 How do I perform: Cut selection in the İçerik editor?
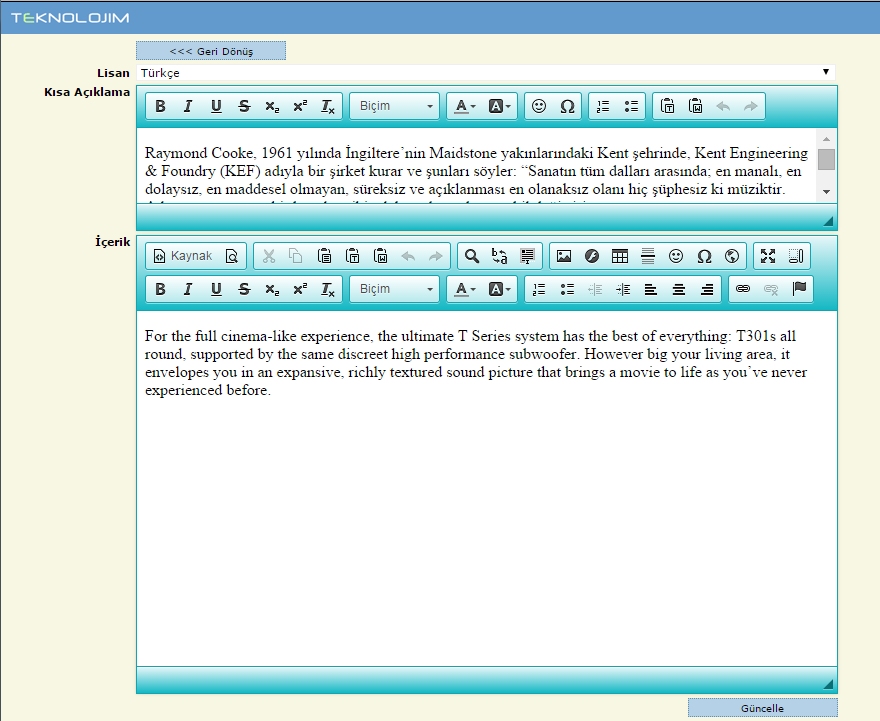[269, 256]
